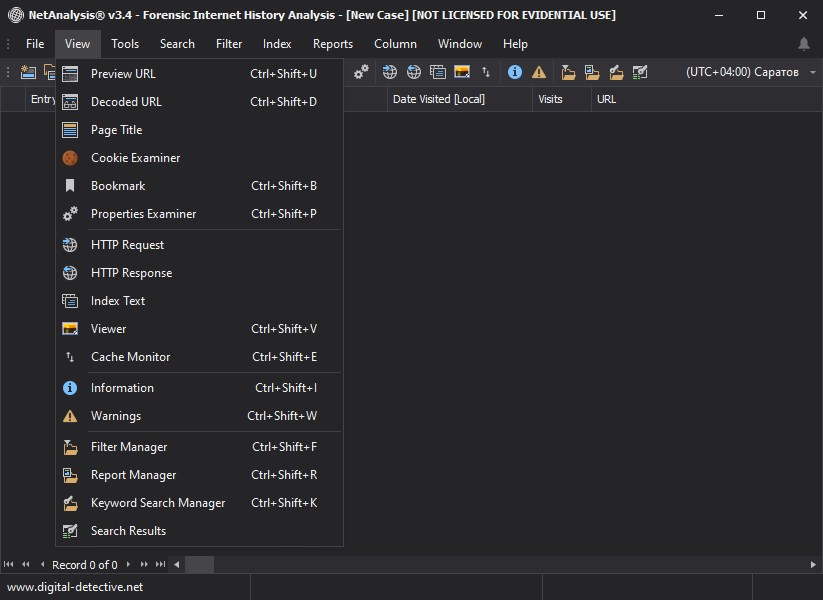Click the notification bell icon
This screenshot has height=600, width=823.
point(804,44)
